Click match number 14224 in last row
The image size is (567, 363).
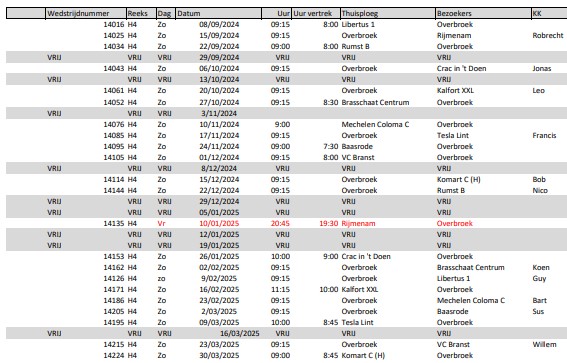(x=114, y=355)
